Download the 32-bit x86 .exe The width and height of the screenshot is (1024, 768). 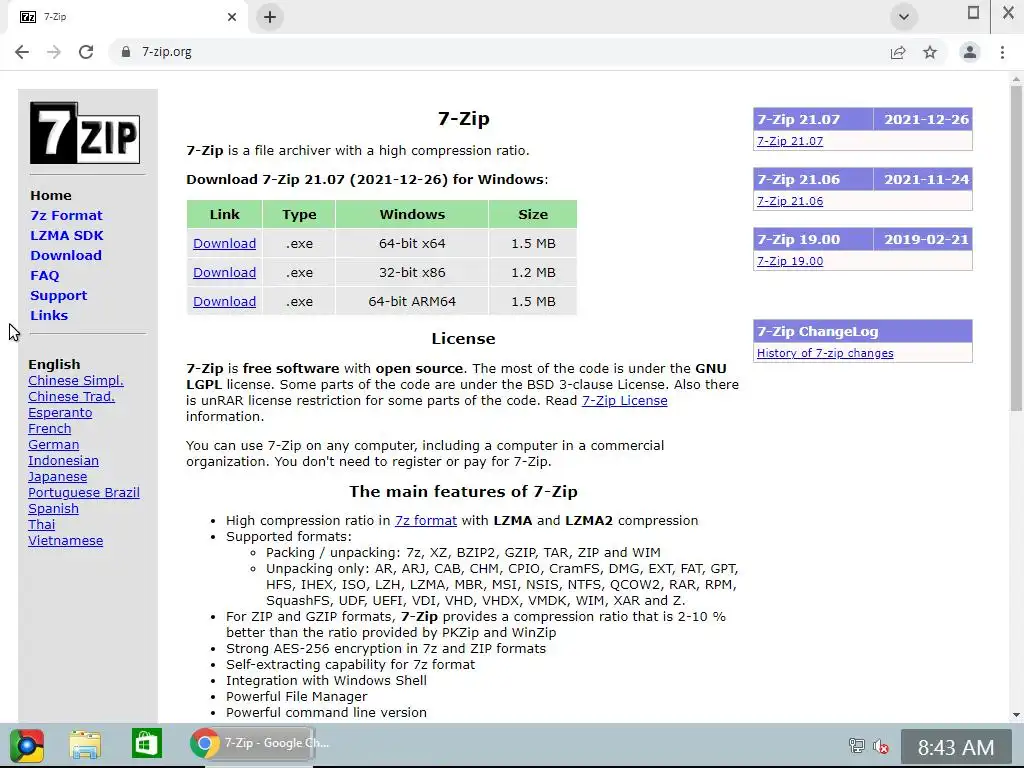[224, 272]
